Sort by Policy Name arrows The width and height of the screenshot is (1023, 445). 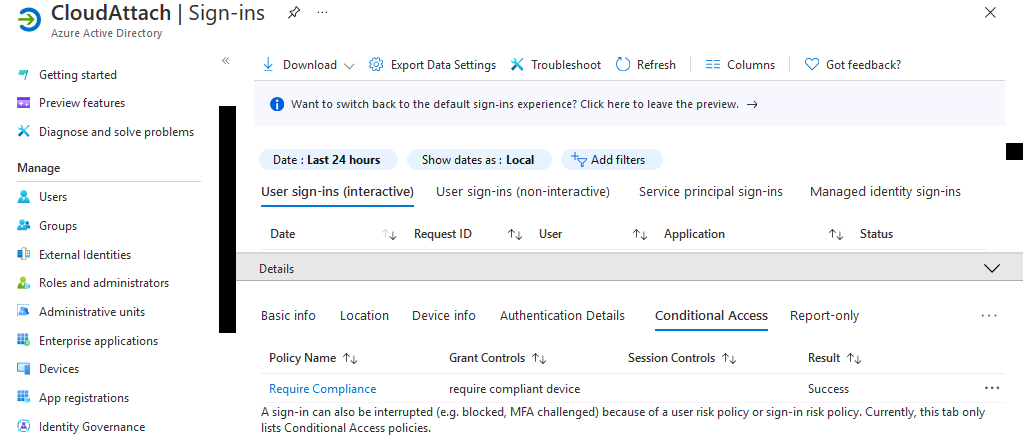click(350, 358)
